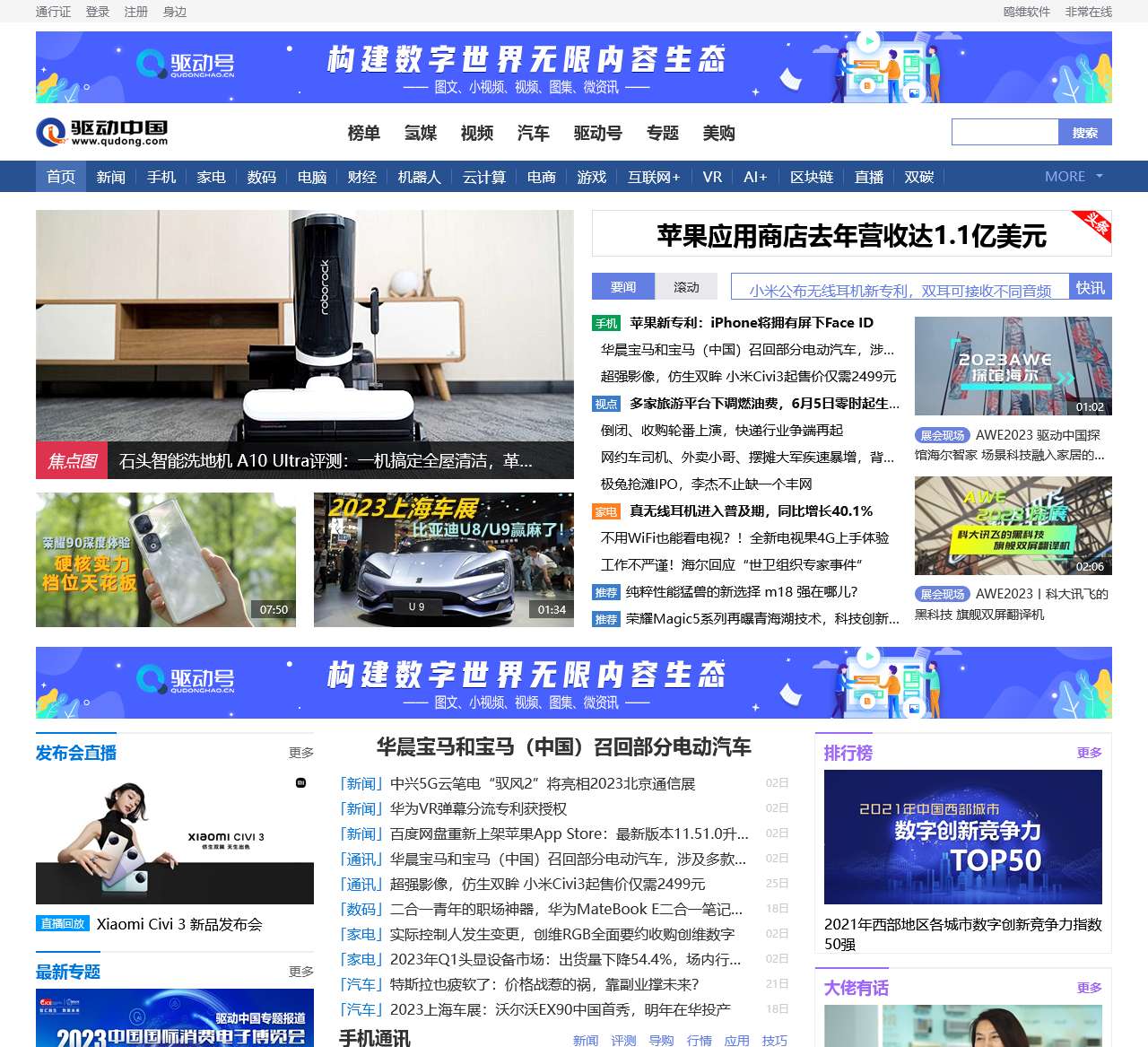Open article 苹果新专利: iPhone将拥有屏下Face ID

[x=752, y=323]
